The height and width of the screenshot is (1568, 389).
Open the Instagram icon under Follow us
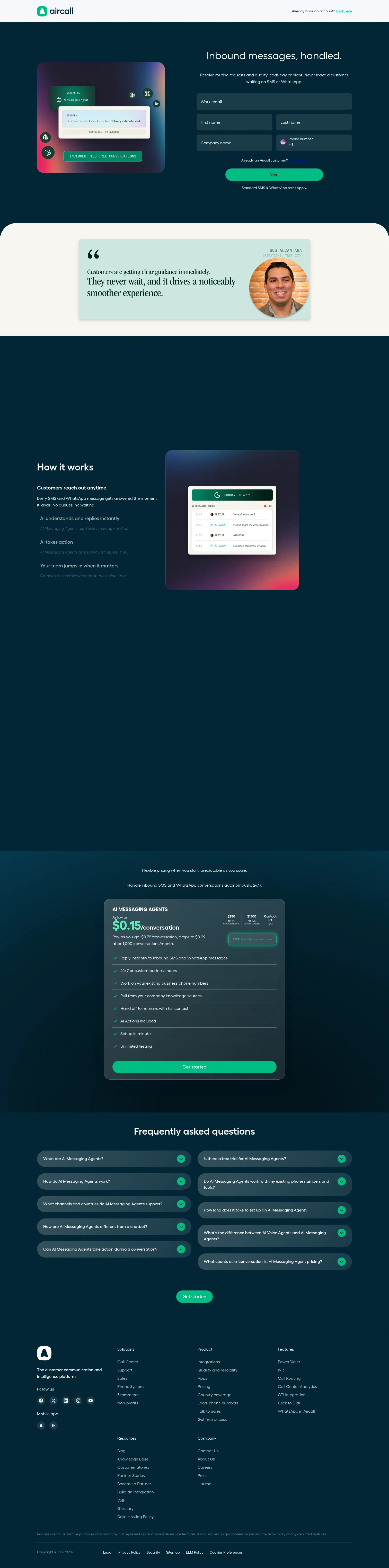tap(78, 1400)
